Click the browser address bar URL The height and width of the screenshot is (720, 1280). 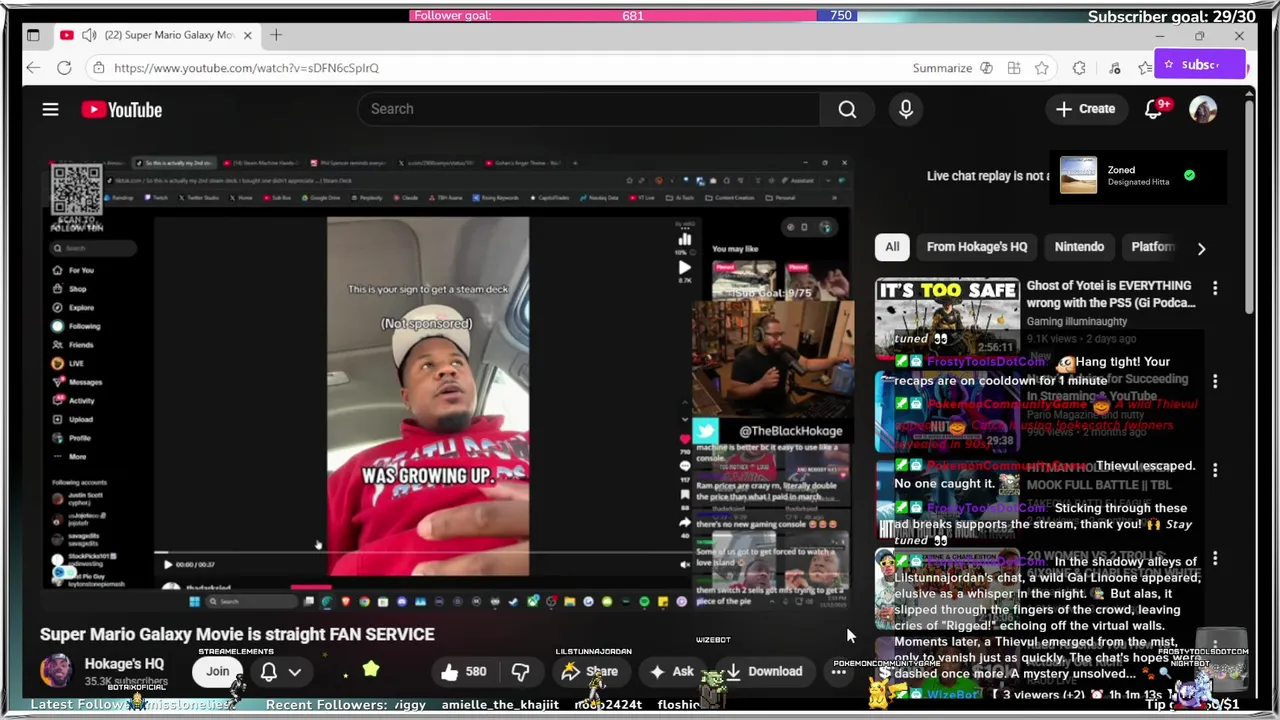click(246, 68)
